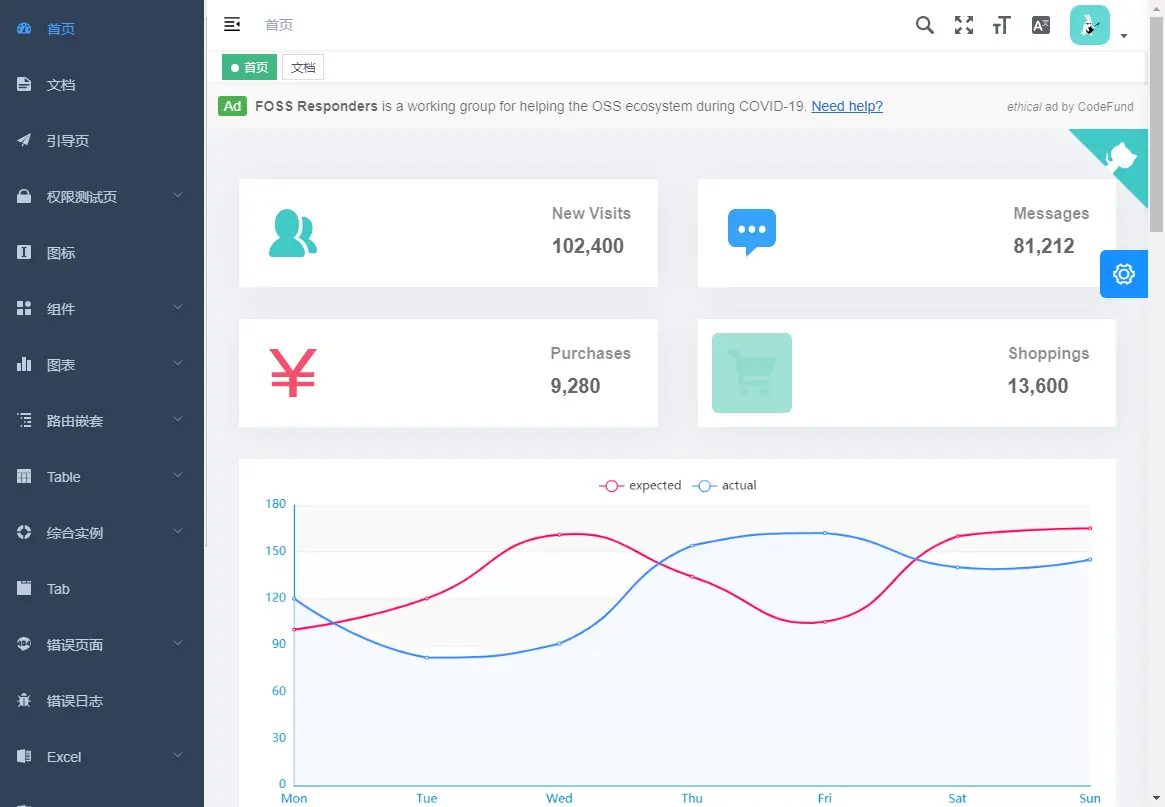
Task: Click the page vertical scrollbar thumb
Action: pyautogui.click(x=1156, y=125)
